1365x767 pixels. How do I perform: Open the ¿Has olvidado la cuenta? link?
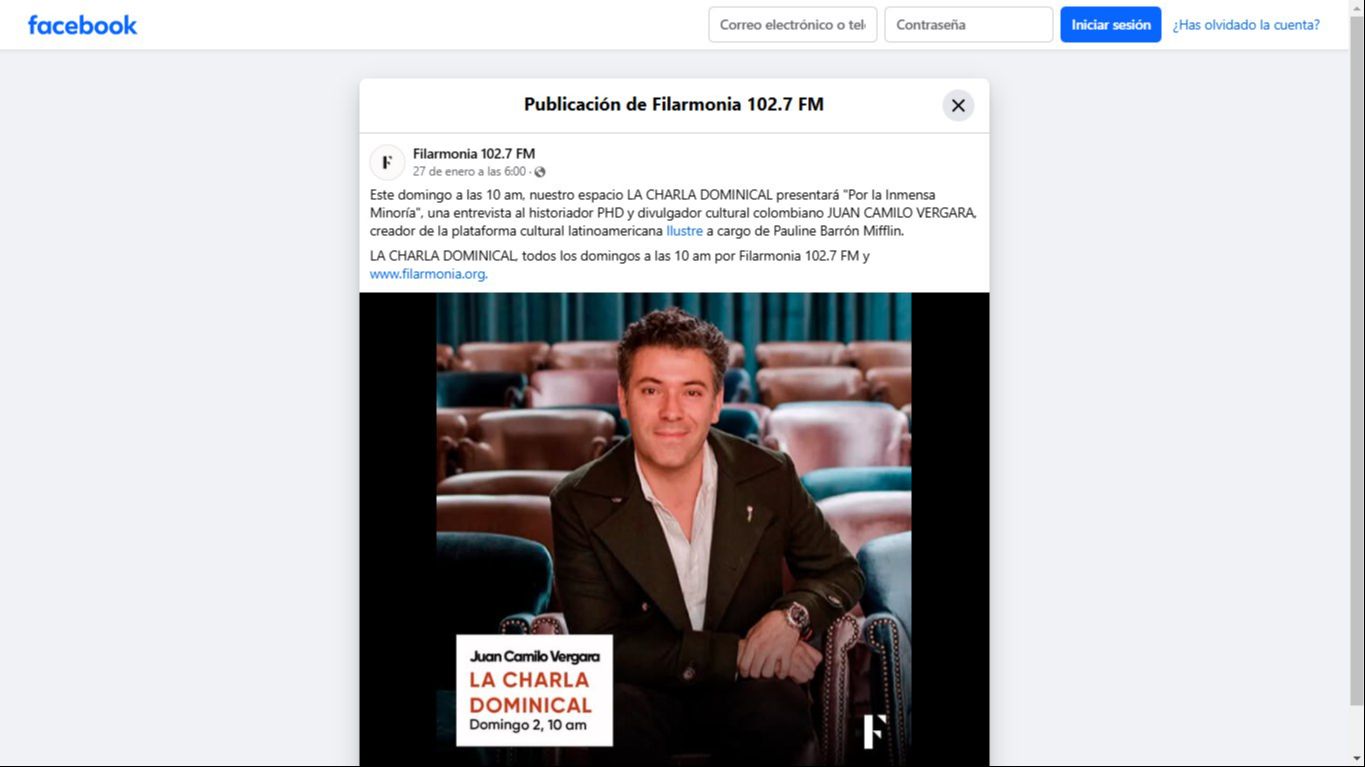[1246, 25]
